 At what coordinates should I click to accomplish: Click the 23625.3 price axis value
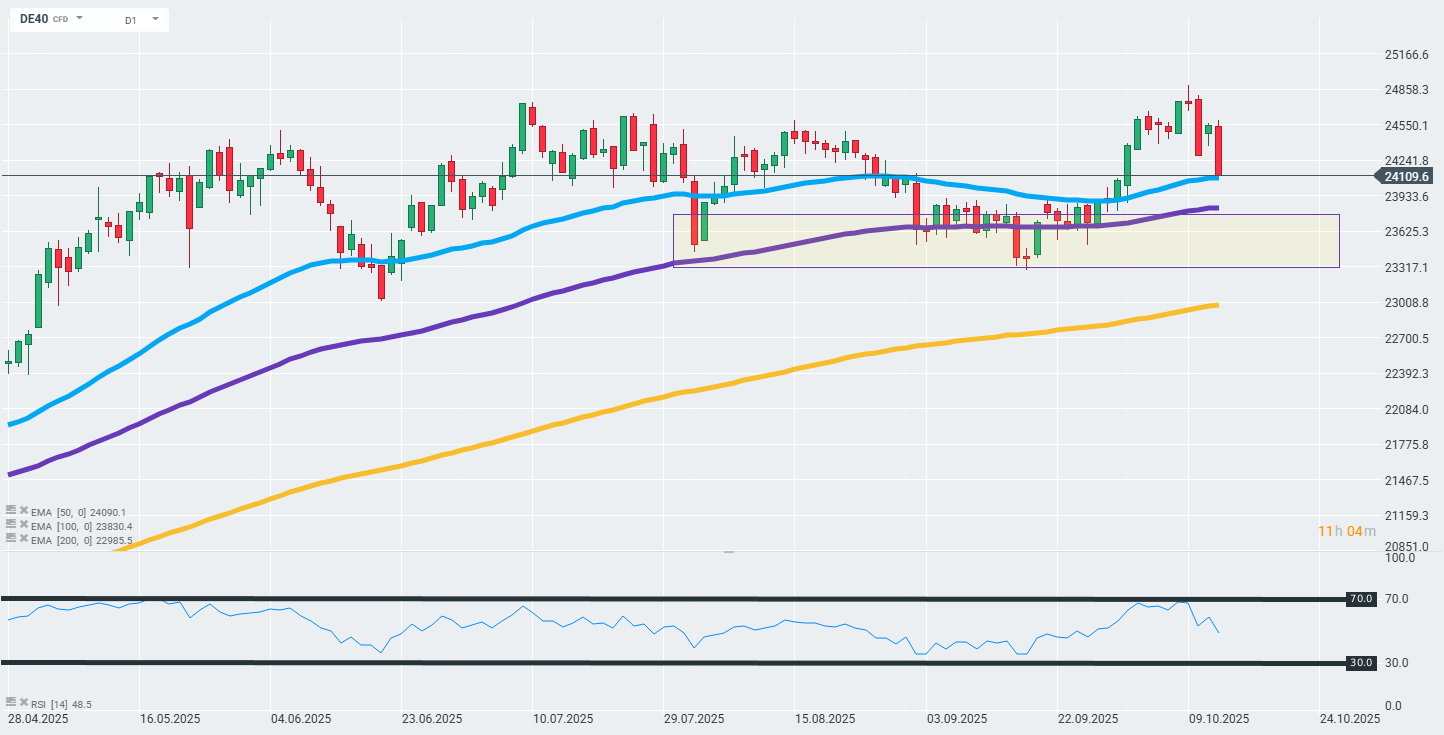coord(1407,231)
